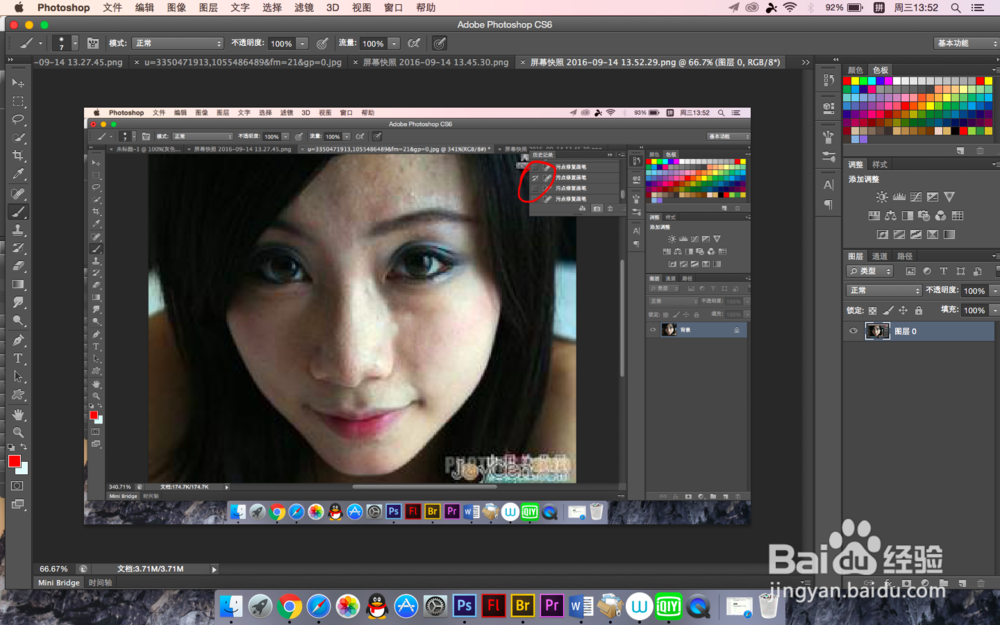The image size is (1000, 625).
Task: Add a Channel Mixer adjustment
Action: (940, 216)
